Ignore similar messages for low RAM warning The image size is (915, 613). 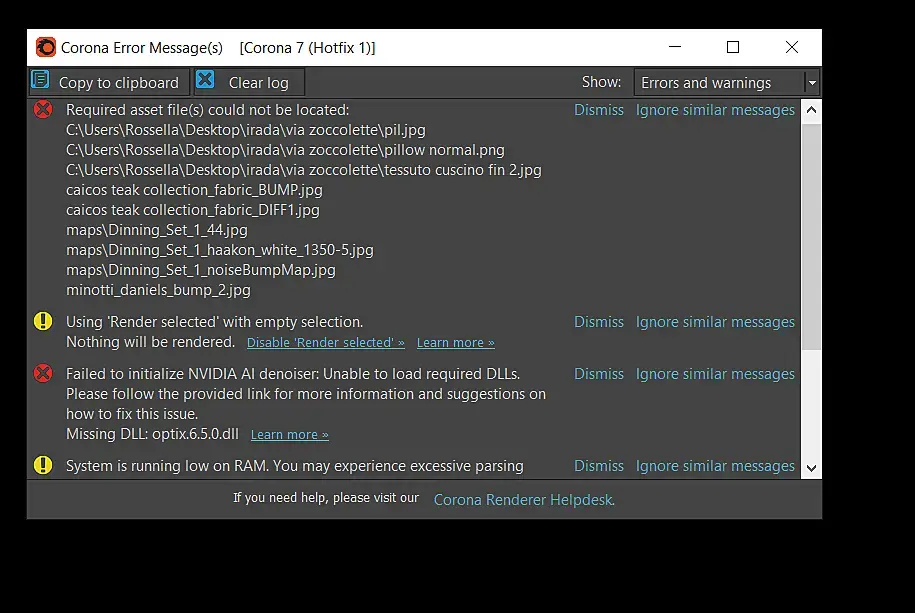pos(715,466)
